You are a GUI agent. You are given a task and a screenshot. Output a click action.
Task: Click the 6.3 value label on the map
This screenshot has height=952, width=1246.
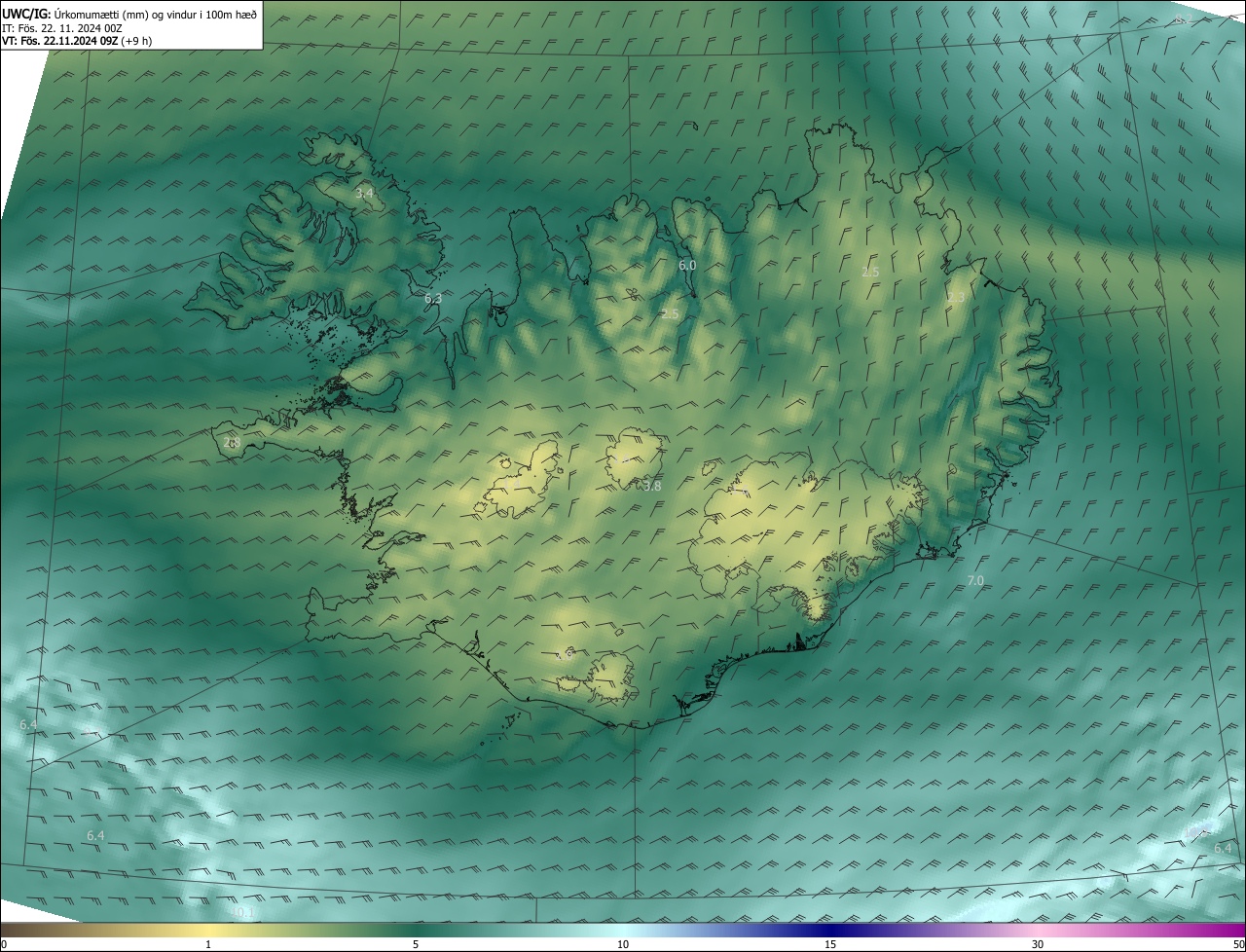pos(433,299)
